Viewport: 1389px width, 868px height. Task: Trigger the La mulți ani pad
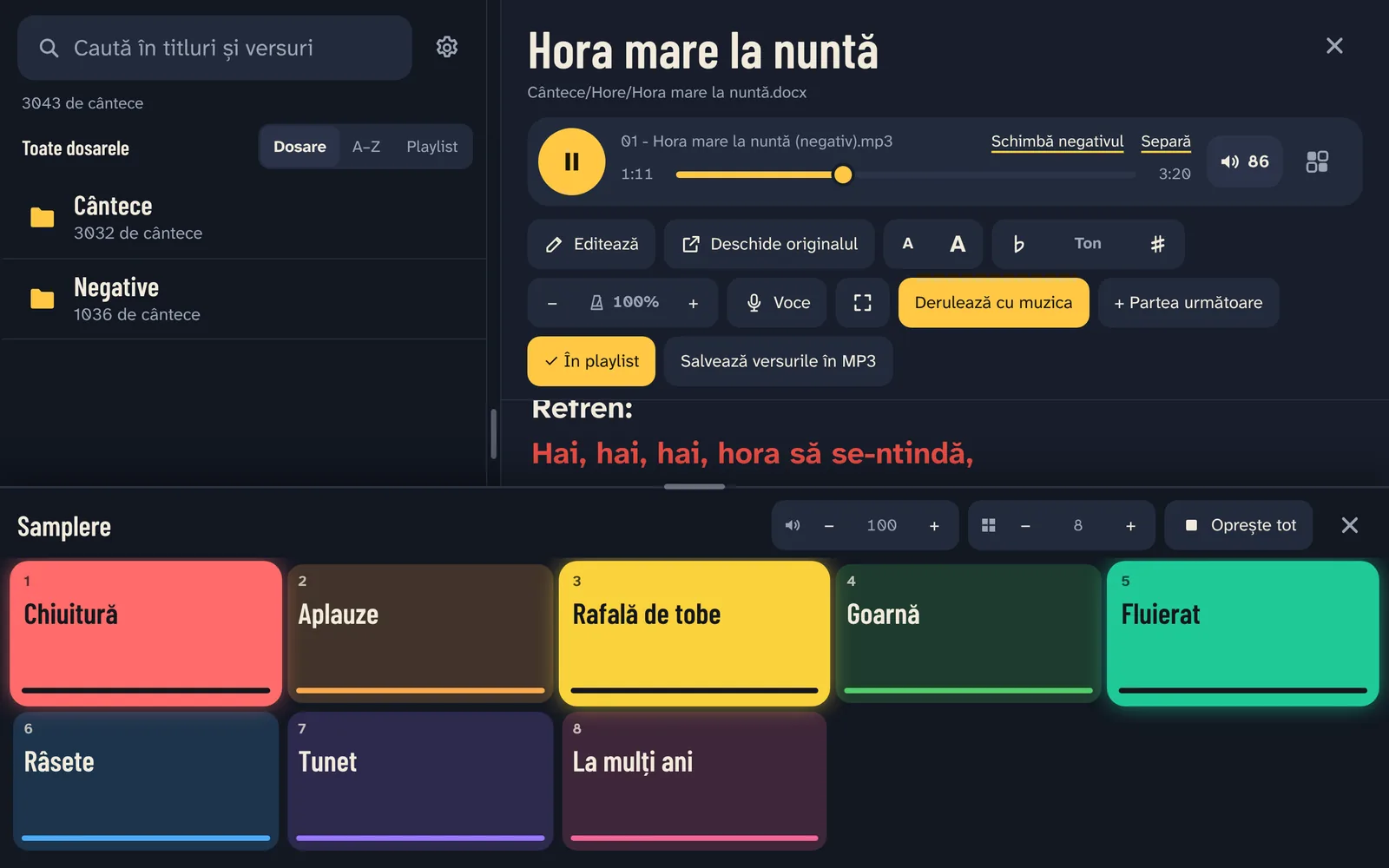click(694, 780)
